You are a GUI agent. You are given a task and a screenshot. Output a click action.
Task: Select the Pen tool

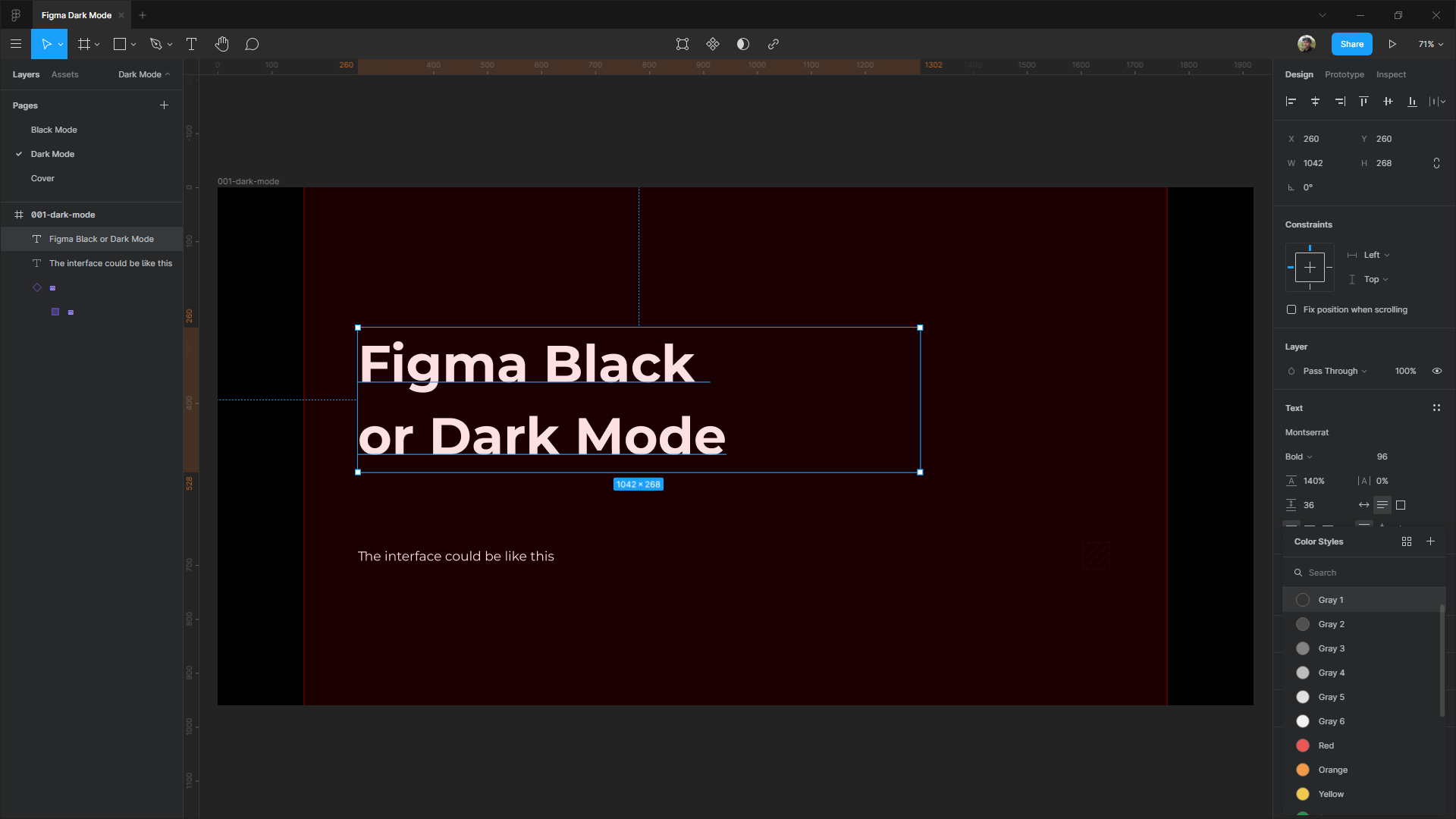(x=156, y=44)
